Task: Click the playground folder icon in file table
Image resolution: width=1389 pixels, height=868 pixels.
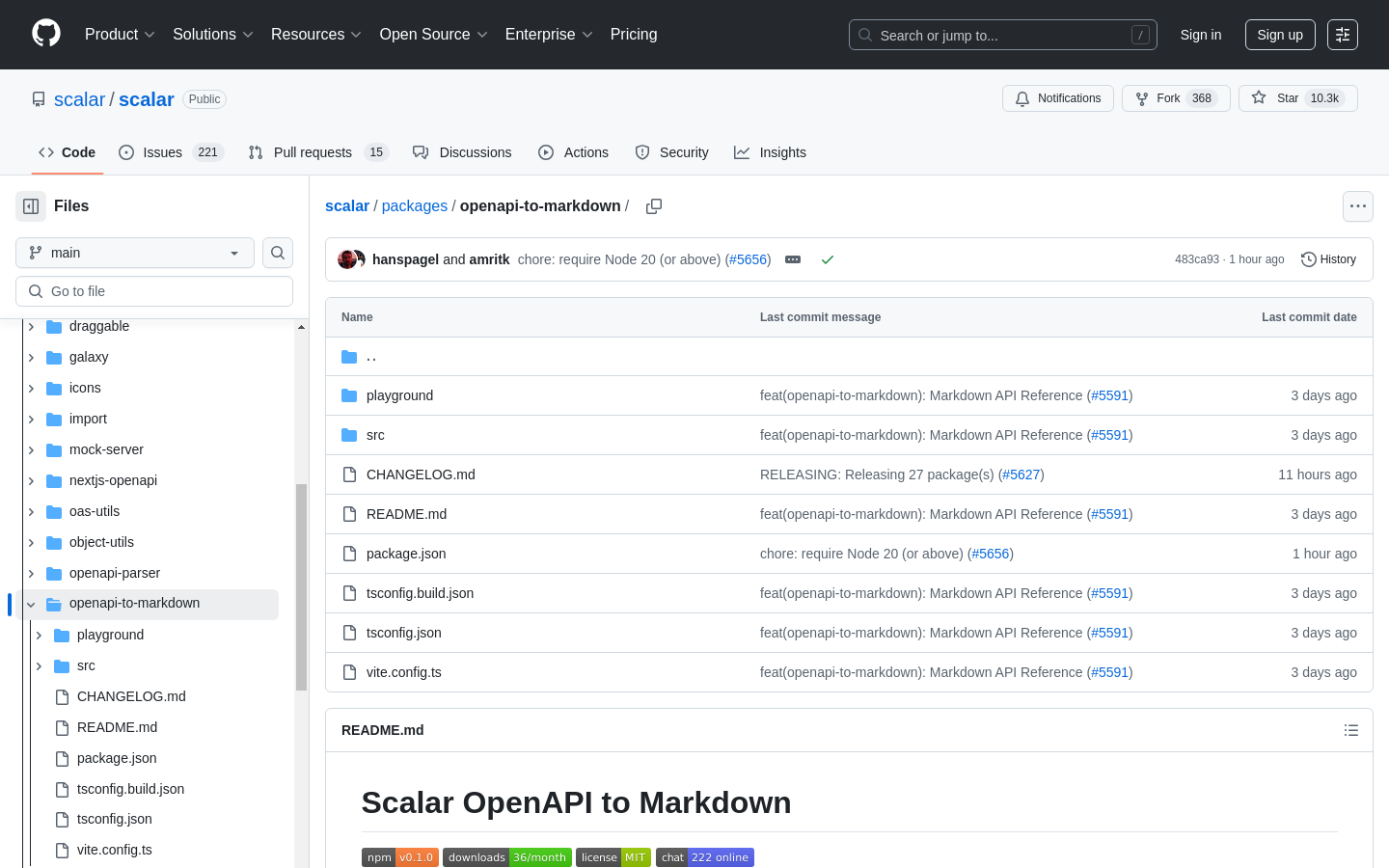Action: click(349, 395)
